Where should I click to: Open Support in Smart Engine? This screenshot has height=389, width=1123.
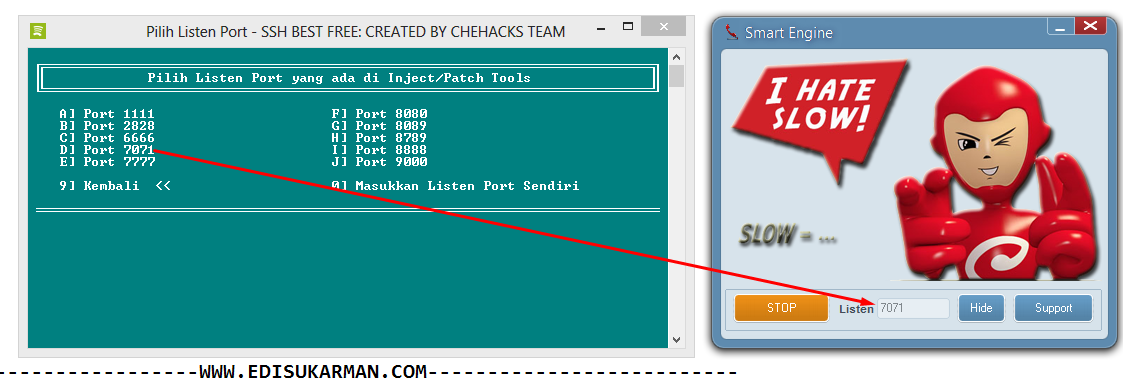1054,308
